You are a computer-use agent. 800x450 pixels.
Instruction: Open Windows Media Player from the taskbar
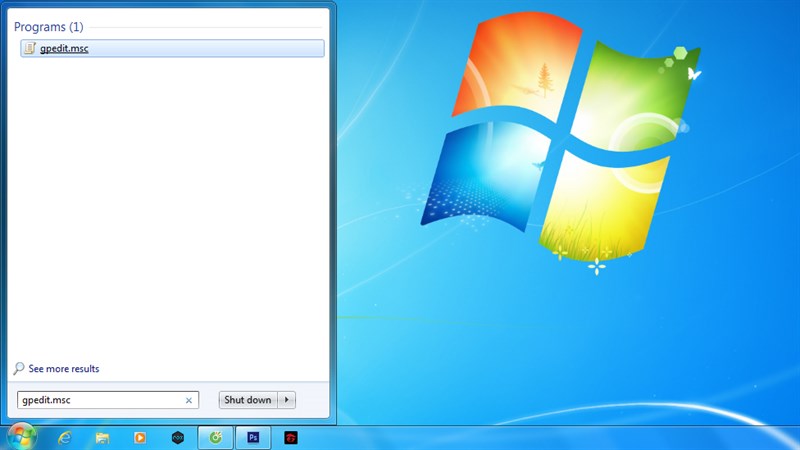[140, 438]
